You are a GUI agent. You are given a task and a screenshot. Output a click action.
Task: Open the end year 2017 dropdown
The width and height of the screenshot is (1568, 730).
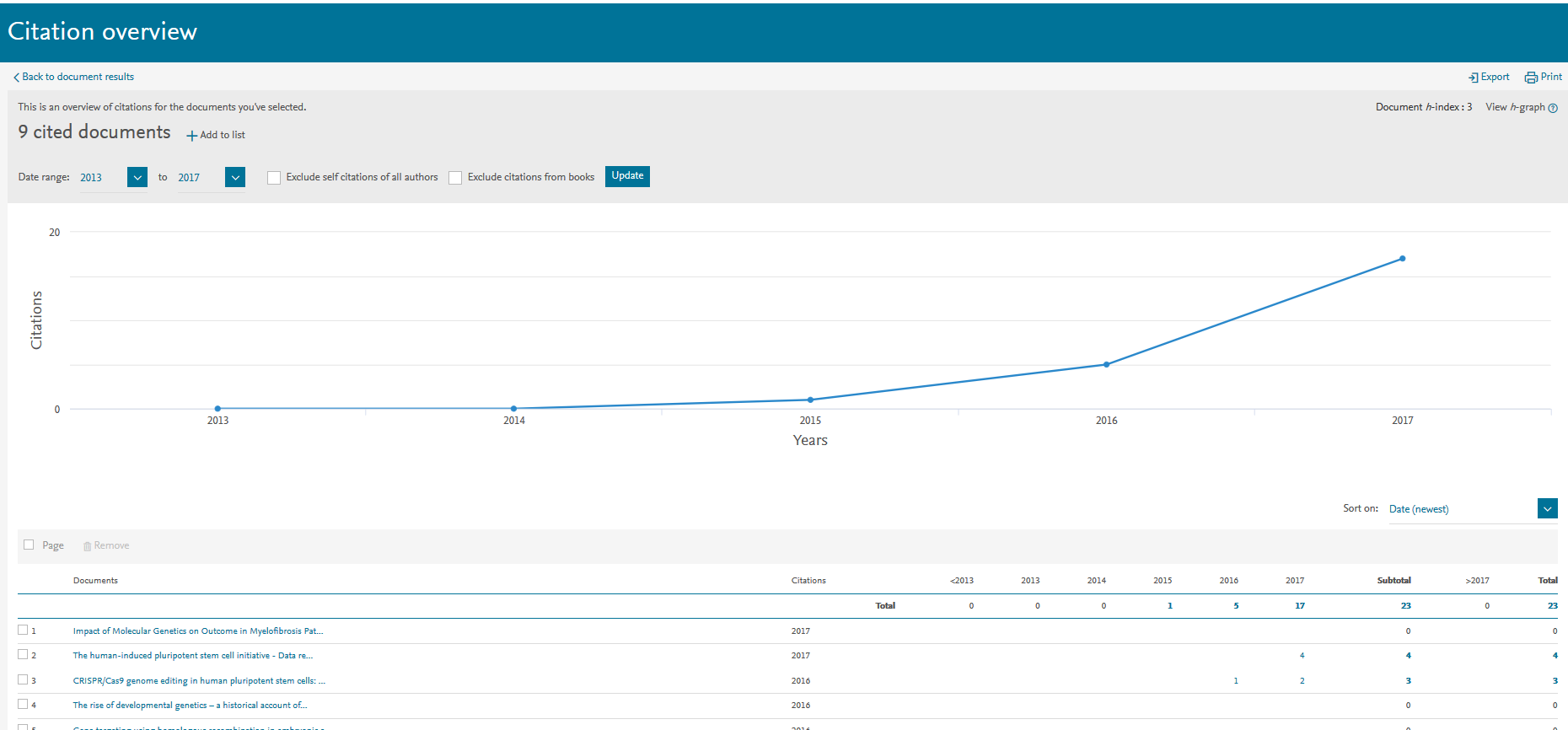tap(235, 177)
